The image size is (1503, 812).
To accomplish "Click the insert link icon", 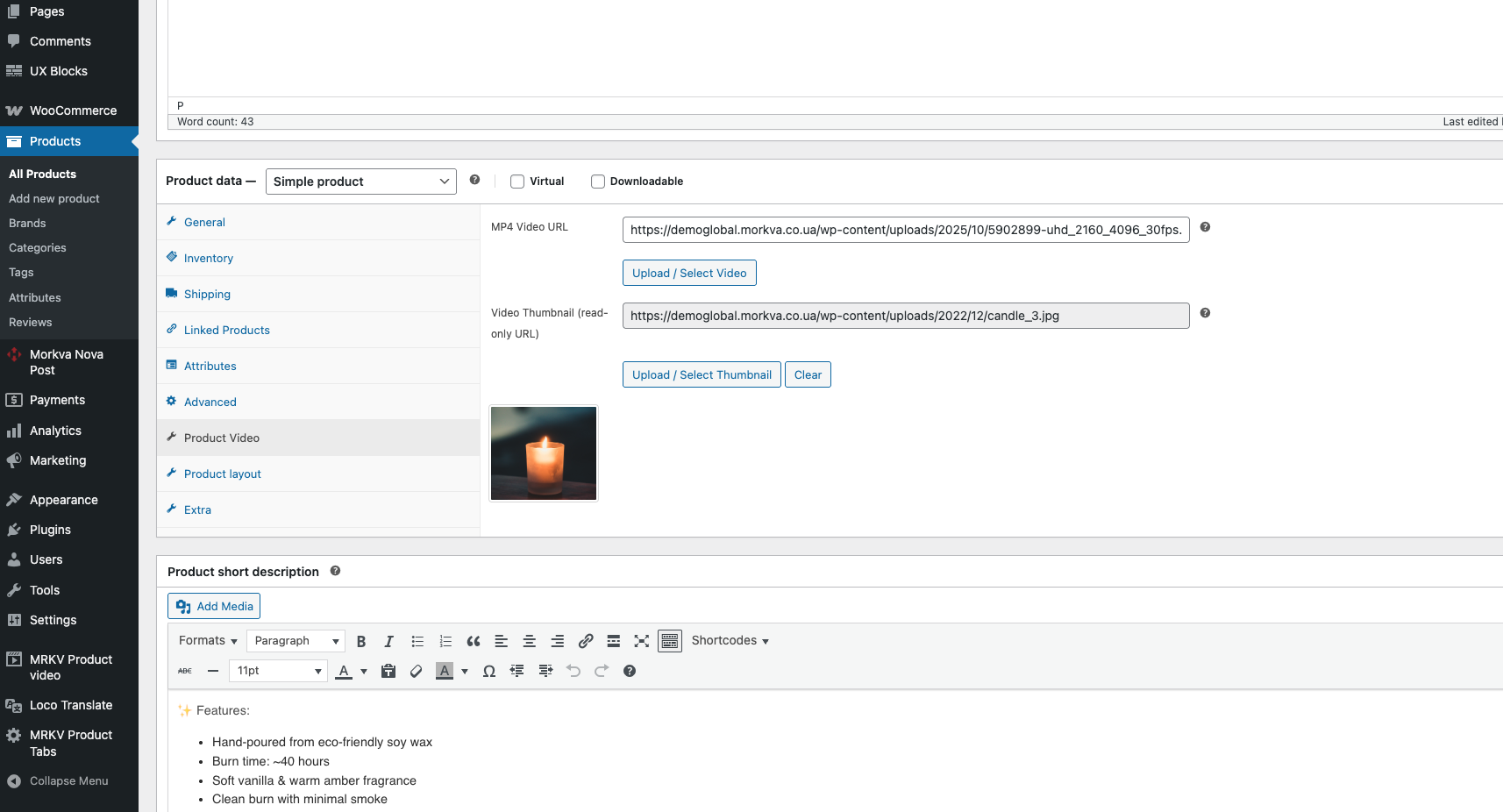I will 586,641.
